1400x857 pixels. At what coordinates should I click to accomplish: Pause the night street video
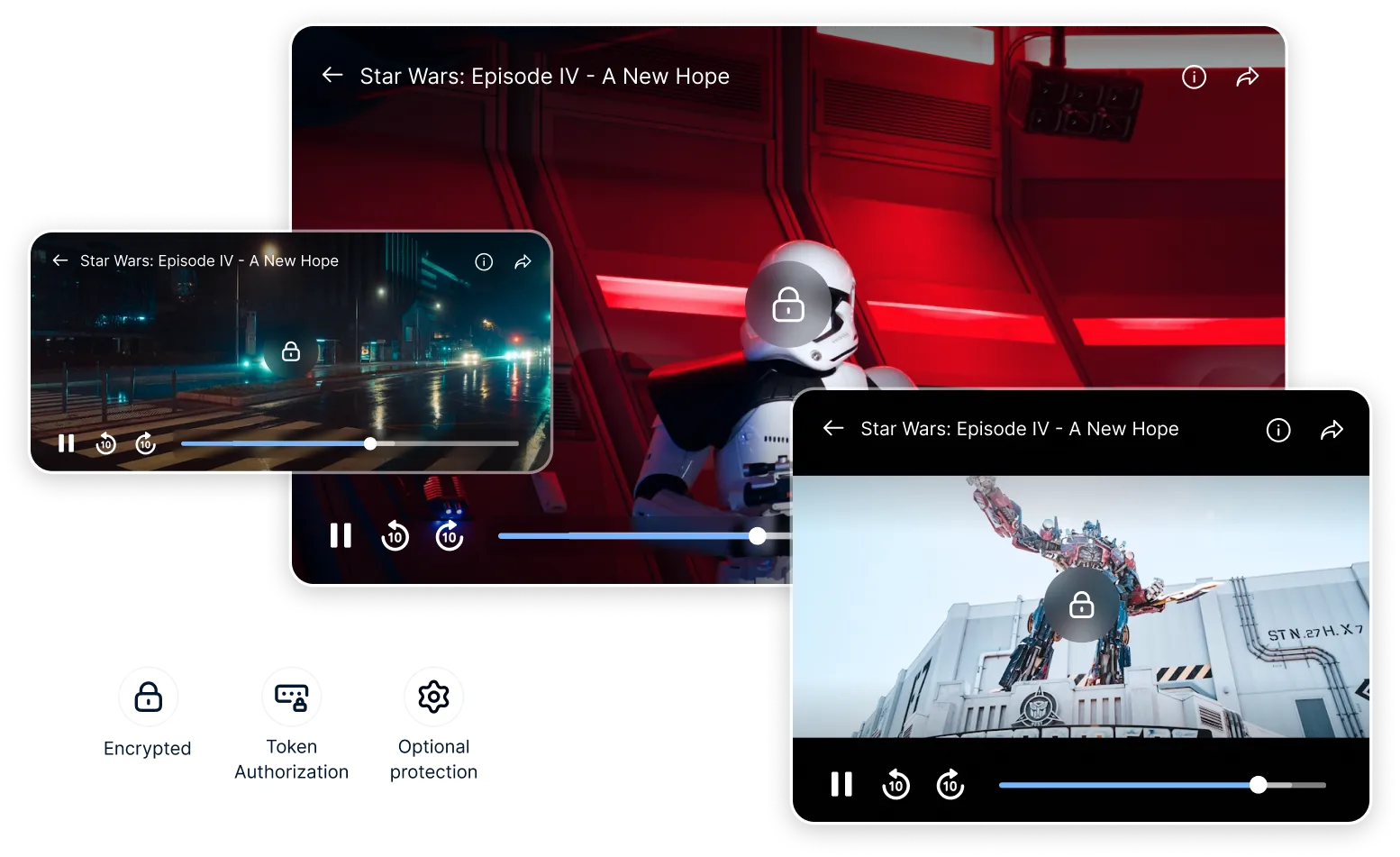(66, 443)
